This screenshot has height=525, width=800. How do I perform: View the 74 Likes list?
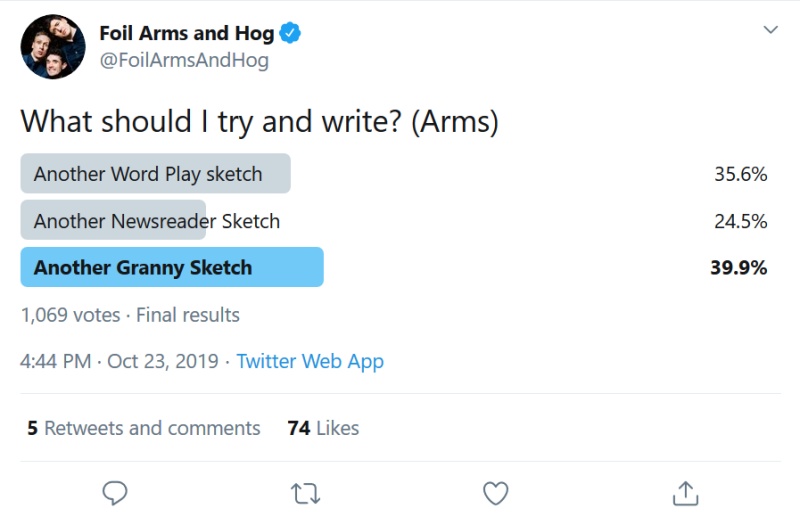click(323, 428)
